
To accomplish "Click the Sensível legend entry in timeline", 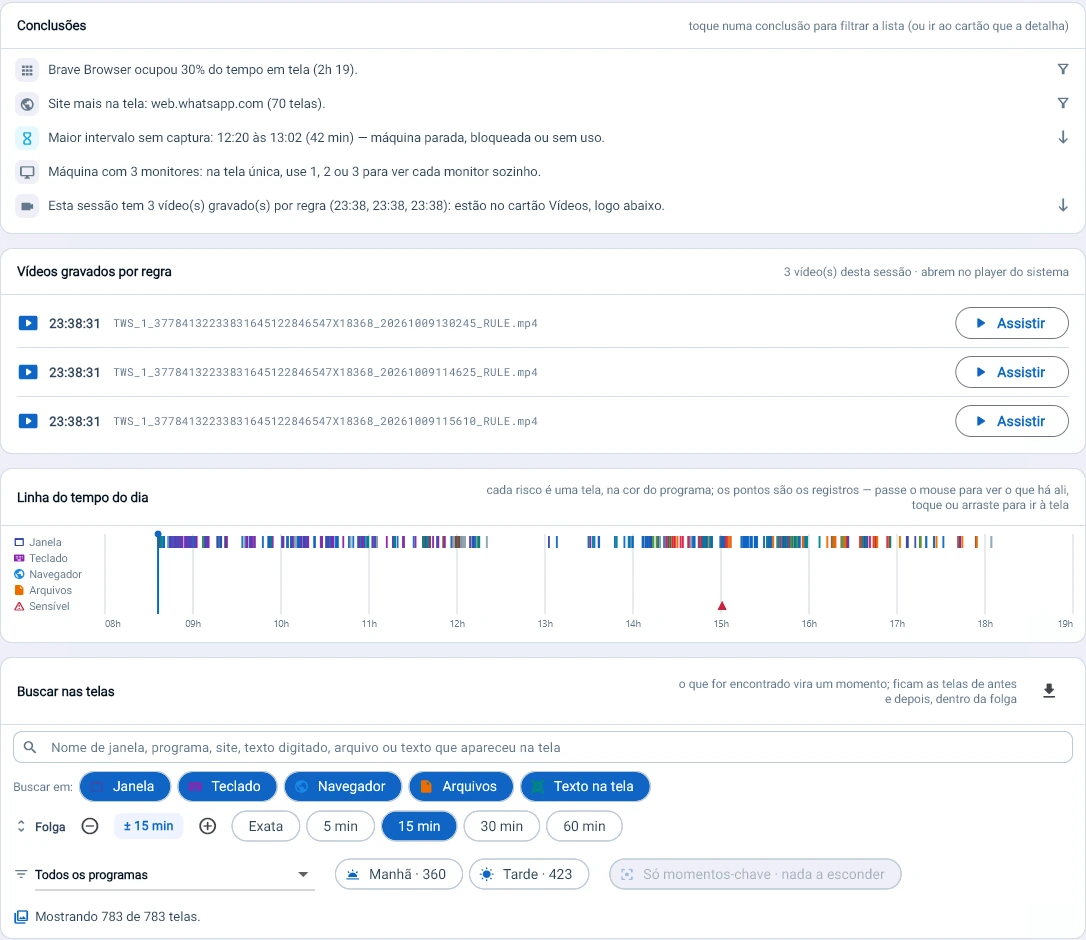I will [42, 606].
